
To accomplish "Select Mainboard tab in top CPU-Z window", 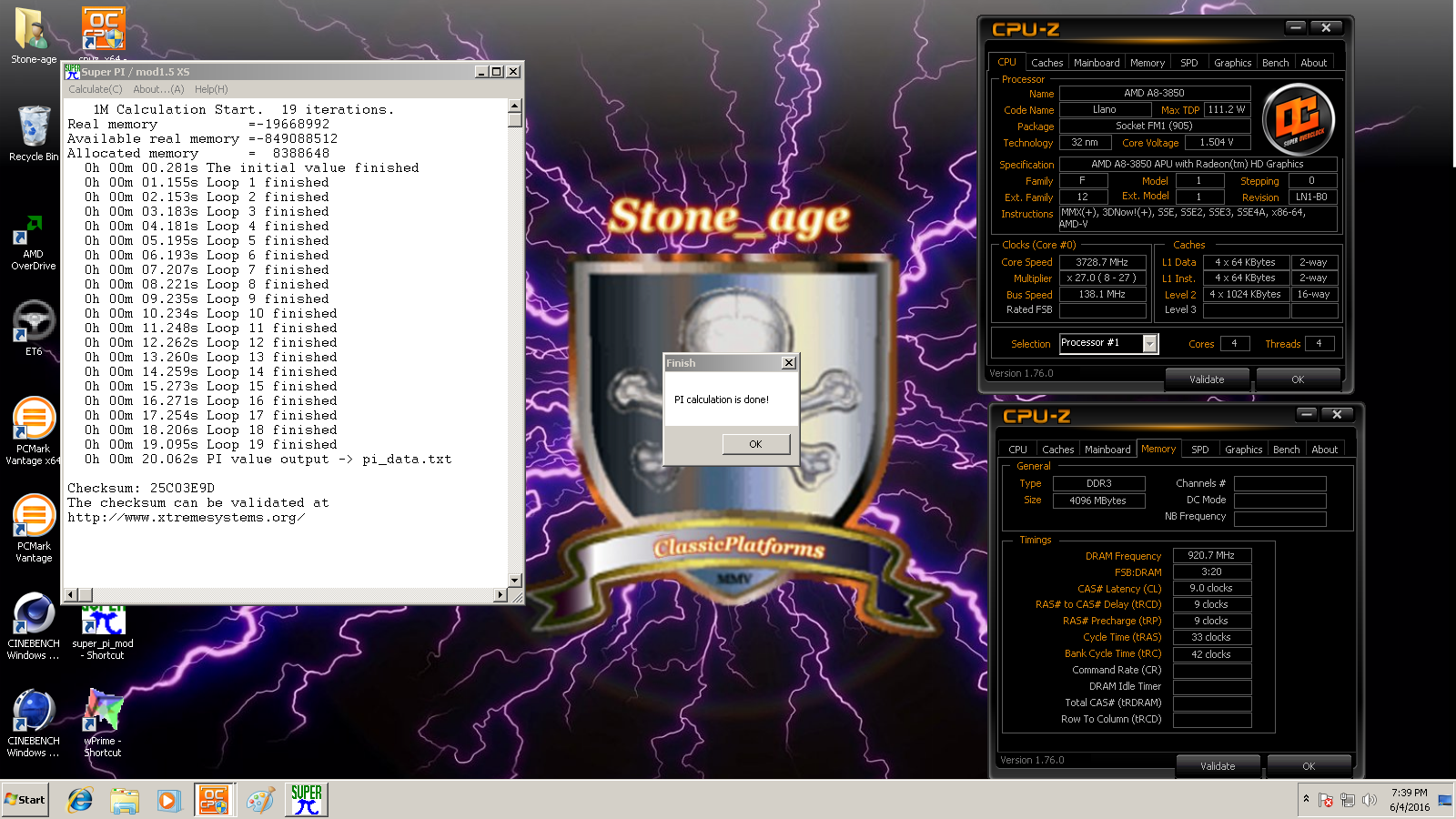I will point(1097,63).
